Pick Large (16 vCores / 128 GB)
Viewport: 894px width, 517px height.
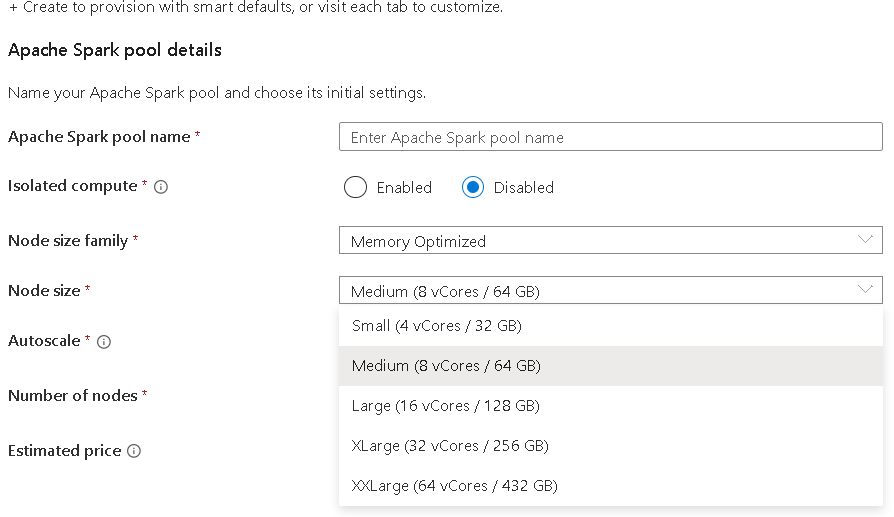pos(446,406)
